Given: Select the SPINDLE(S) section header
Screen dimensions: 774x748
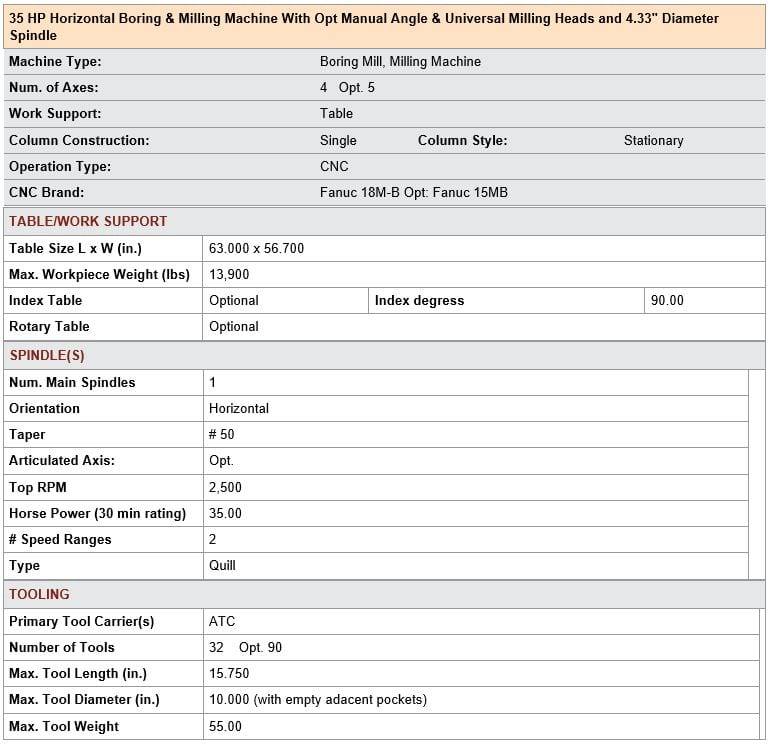Looking at the screenshot, I should [47, 355].
